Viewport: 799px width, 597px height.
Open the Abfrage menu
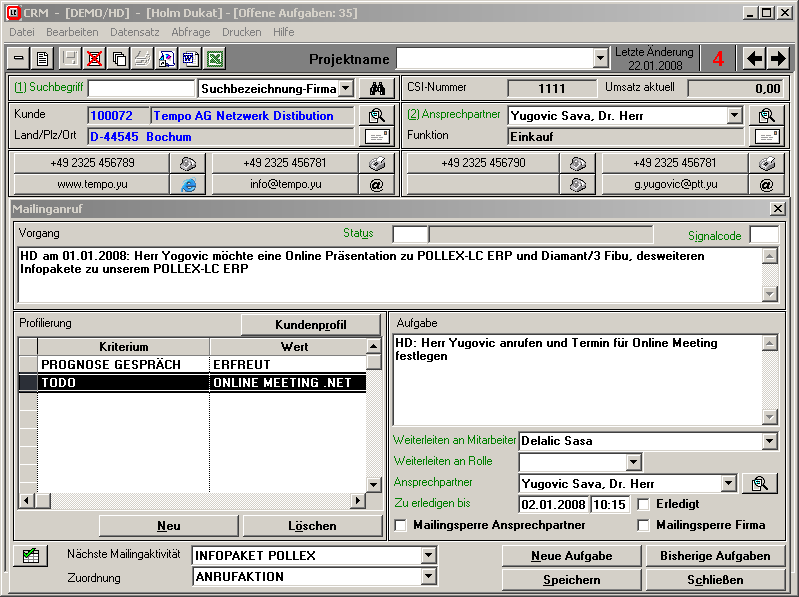coord(190,32)
